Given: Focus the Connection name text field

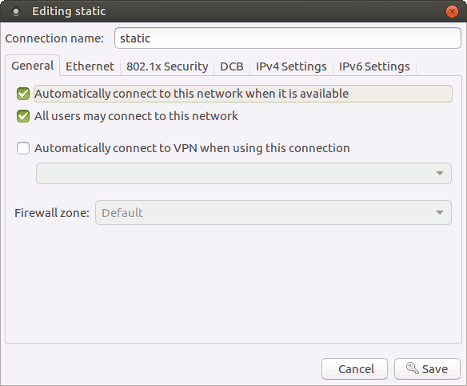Looking at the screenshot, I should click(x=288, y=38).
